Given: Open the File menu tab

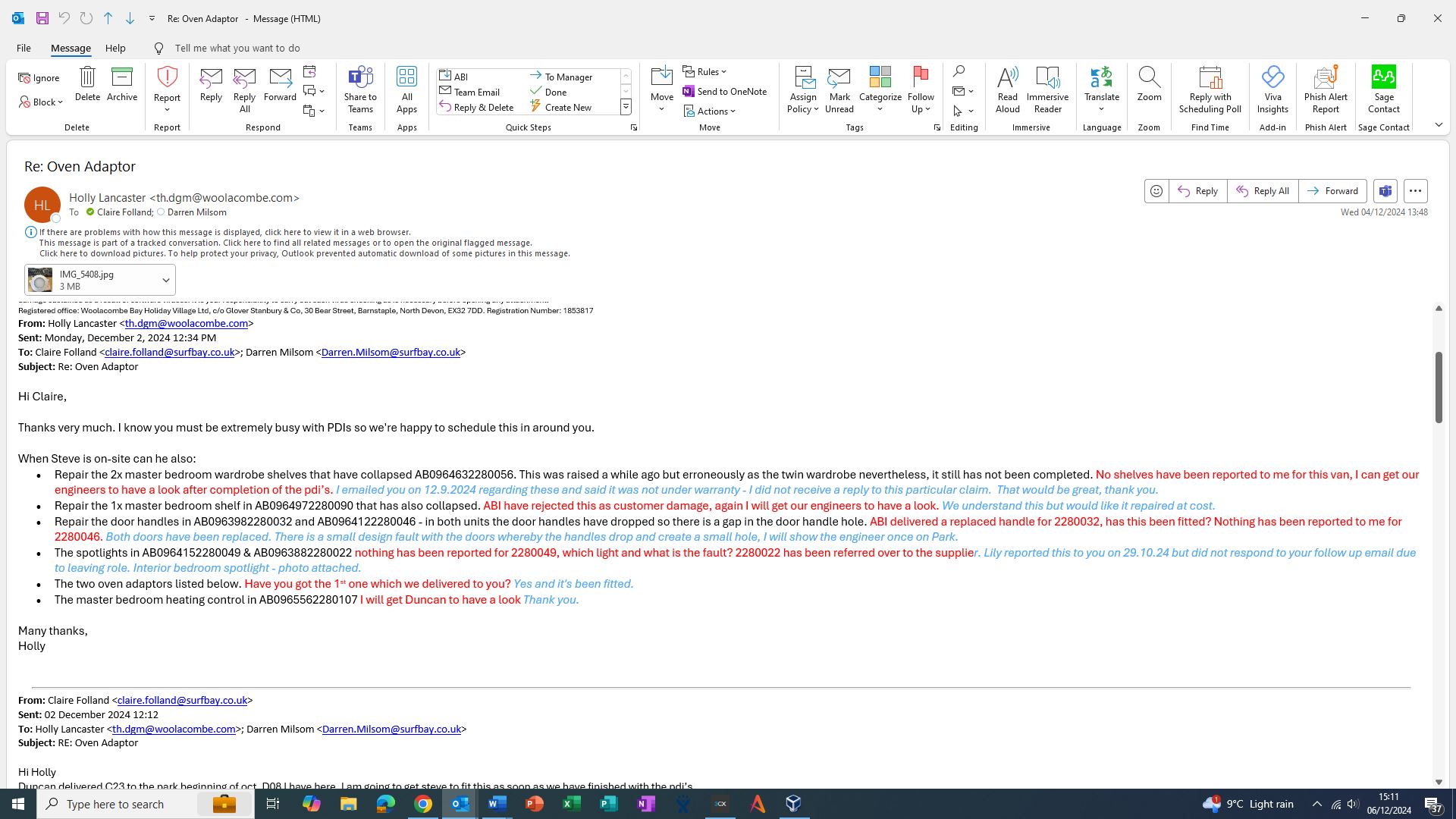Looking at the screenshot, I should click(24, 48).
